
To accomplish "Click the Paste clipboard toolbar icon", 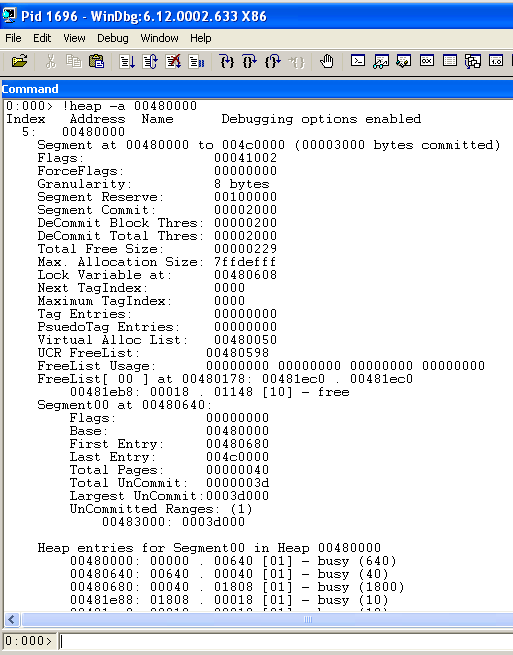I will 97,61.
